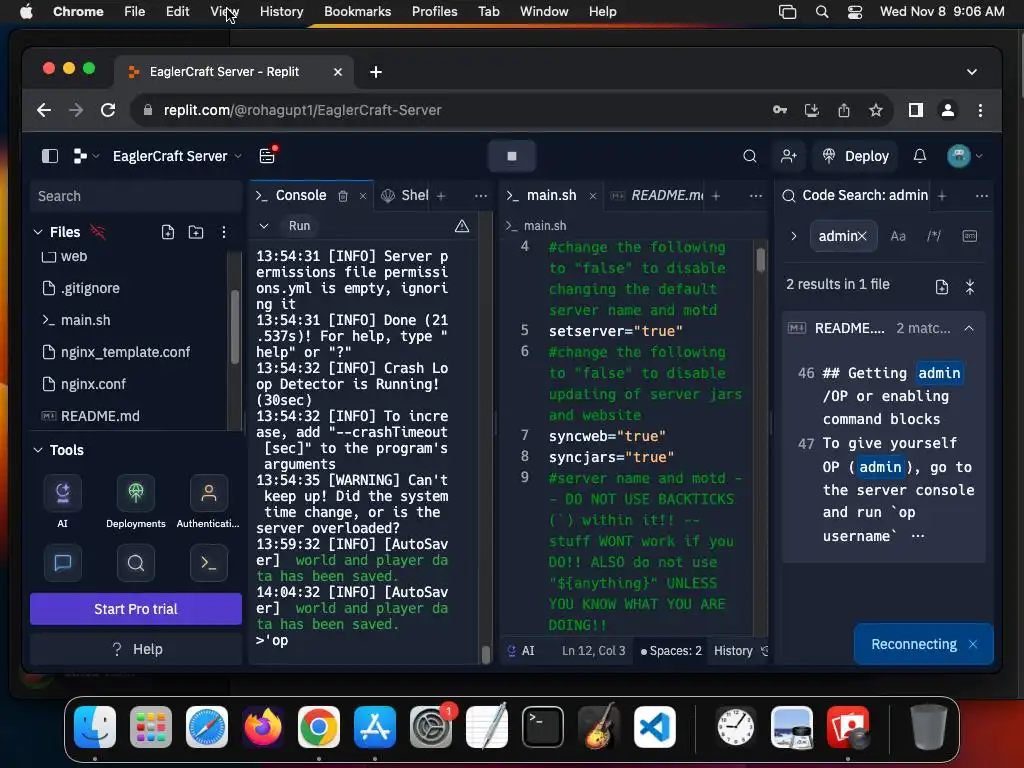This screenshot has height=768, width=1024.
Task: Add a tab in editor pane
Action: [716, 196]
